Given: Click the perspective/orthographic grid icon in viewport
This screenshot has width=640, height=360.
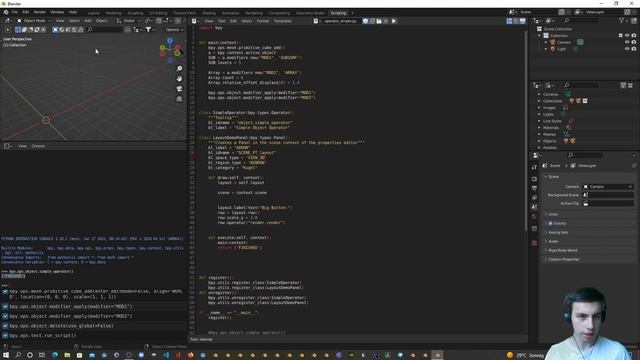Looking at the screenshot, I should coord(179,99).
